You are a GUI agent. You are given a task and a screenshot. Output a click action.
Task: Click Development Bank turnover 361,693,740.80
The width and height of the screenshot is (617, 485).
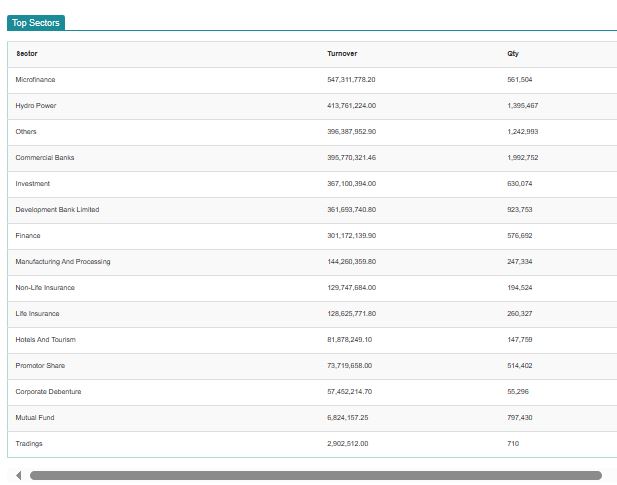coord(351,210)
